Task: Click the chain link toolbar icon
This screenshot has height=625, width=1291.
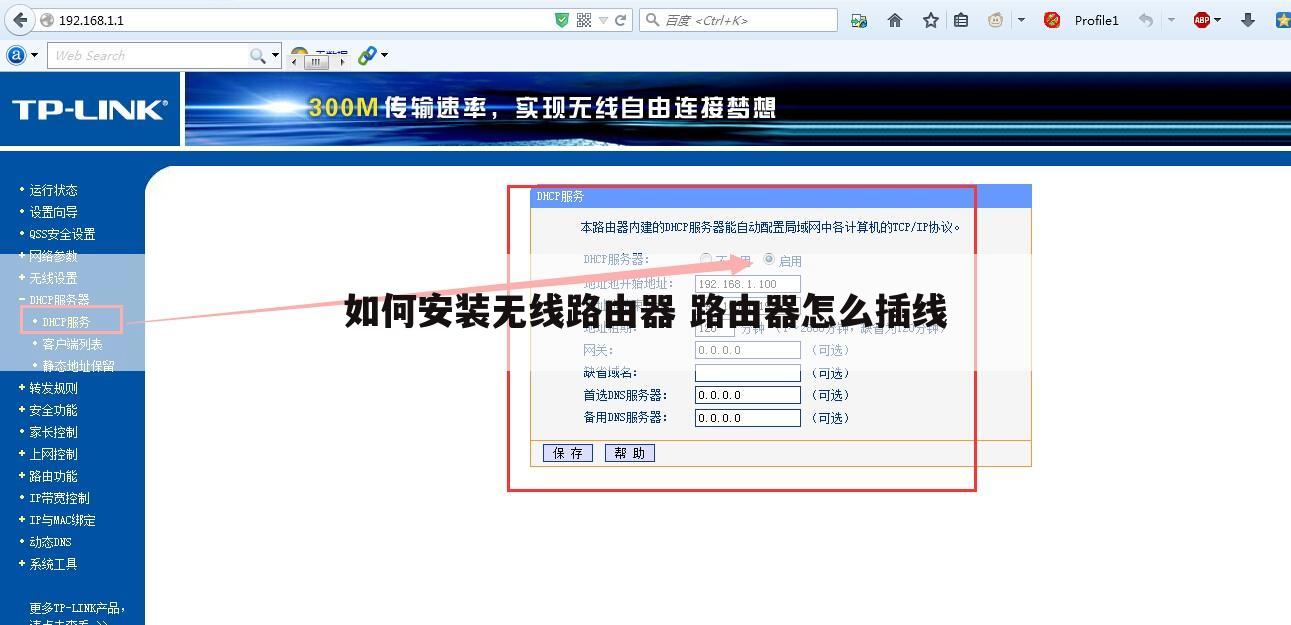Action: click(367, 56)
